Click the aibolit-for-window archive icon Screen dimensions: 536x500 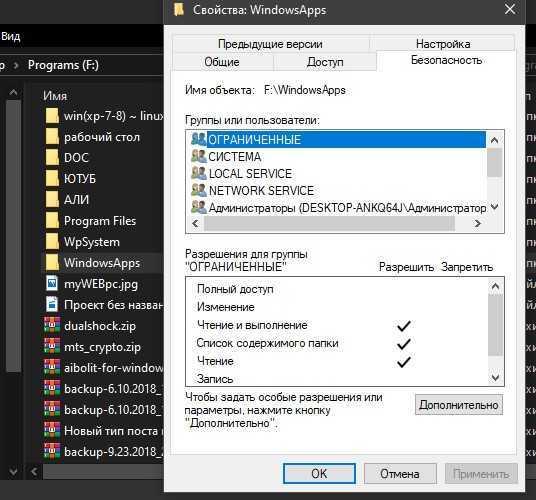(52, 368)
